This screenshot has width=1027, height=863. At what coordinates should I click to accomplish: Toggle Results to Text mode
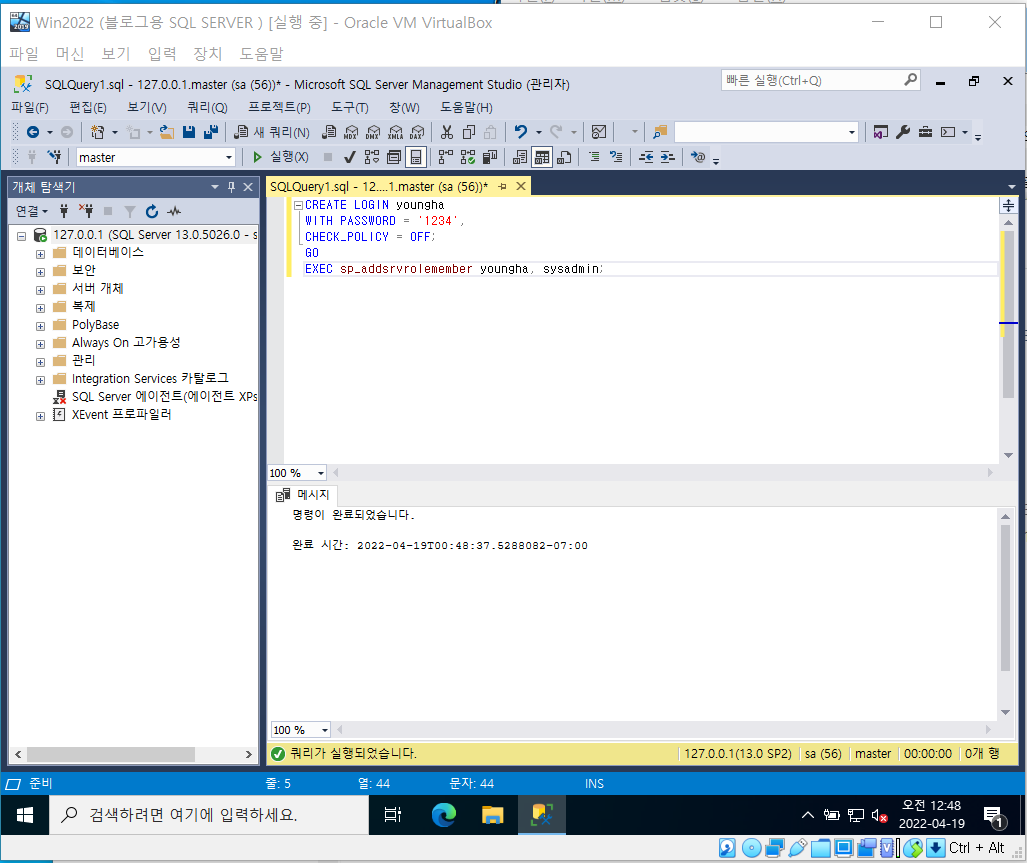tap(519, 157)
